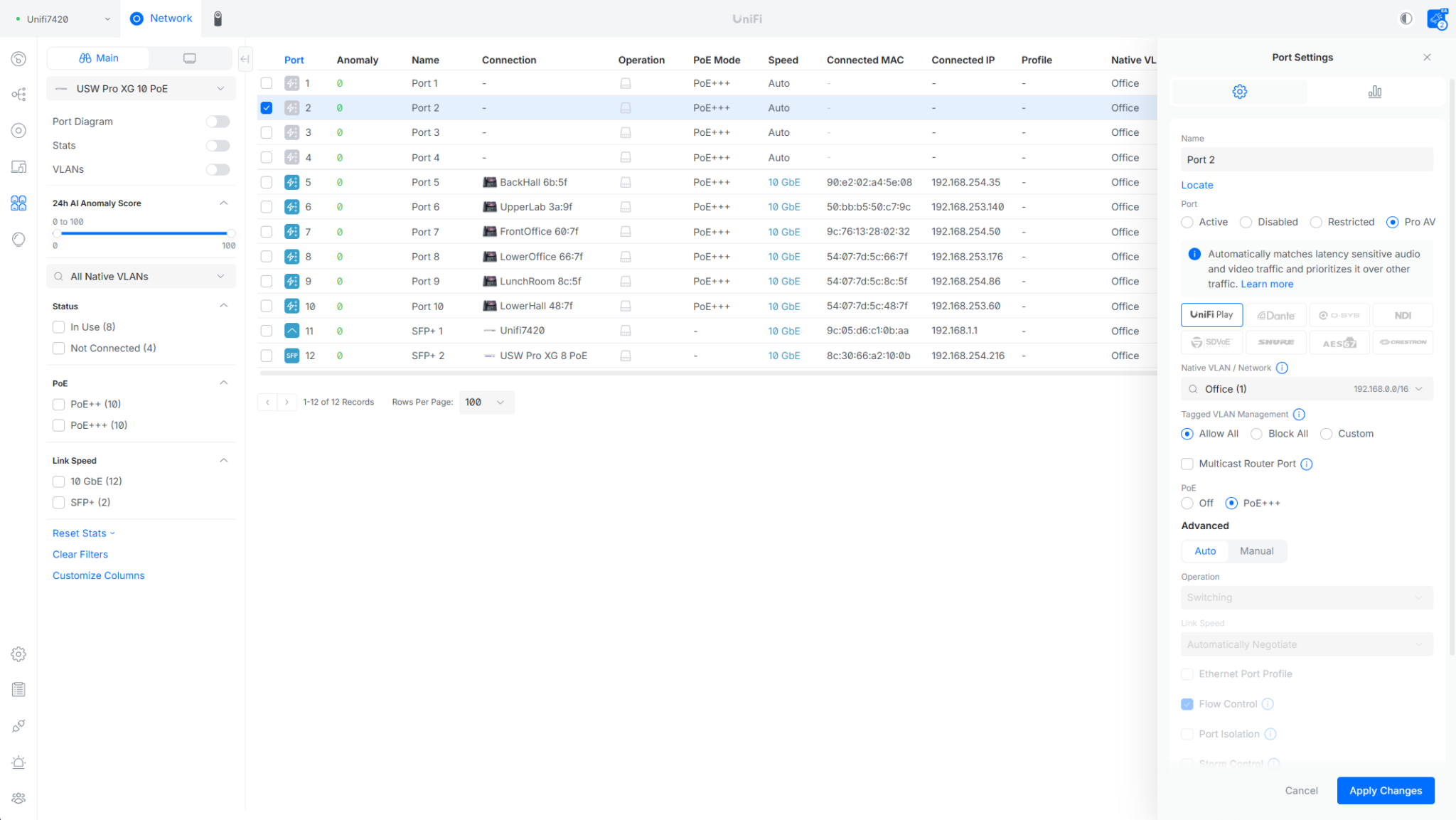Check the In Use status filter
Viewport: 1456px width, 820px height.
pos(59,327)
